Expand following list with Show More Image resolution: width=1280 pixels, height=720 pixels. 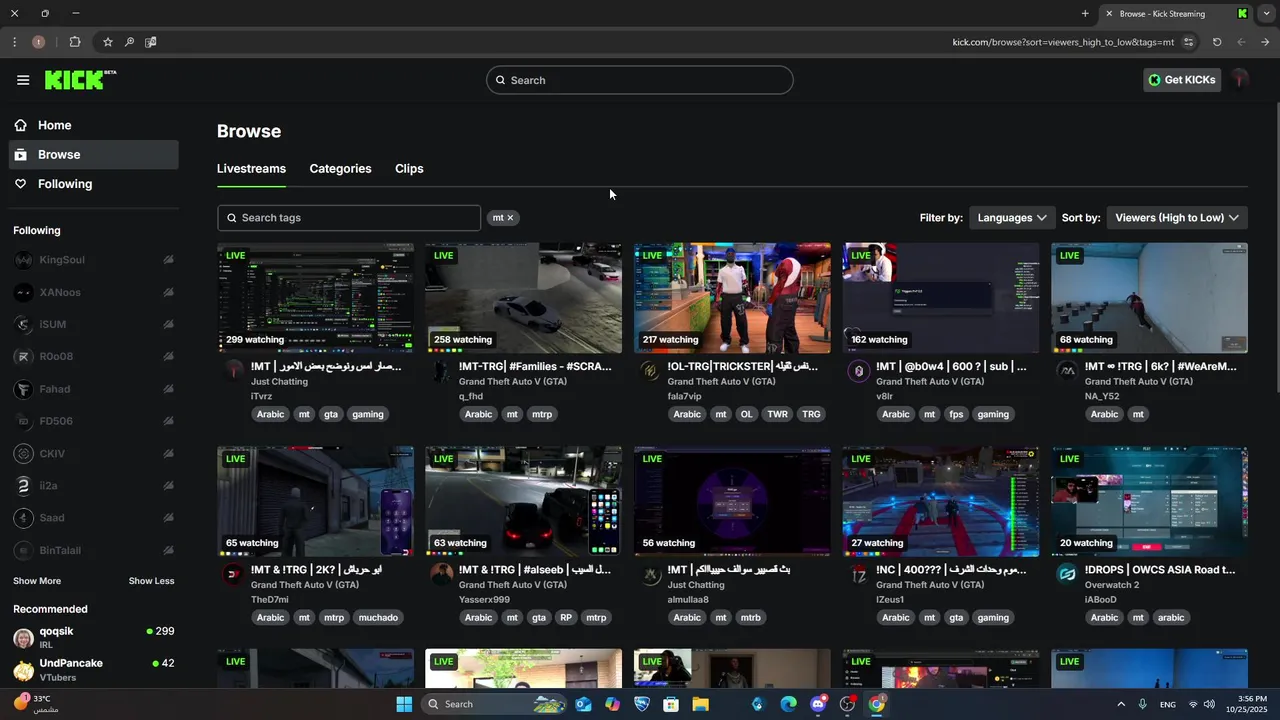(37, 581)
